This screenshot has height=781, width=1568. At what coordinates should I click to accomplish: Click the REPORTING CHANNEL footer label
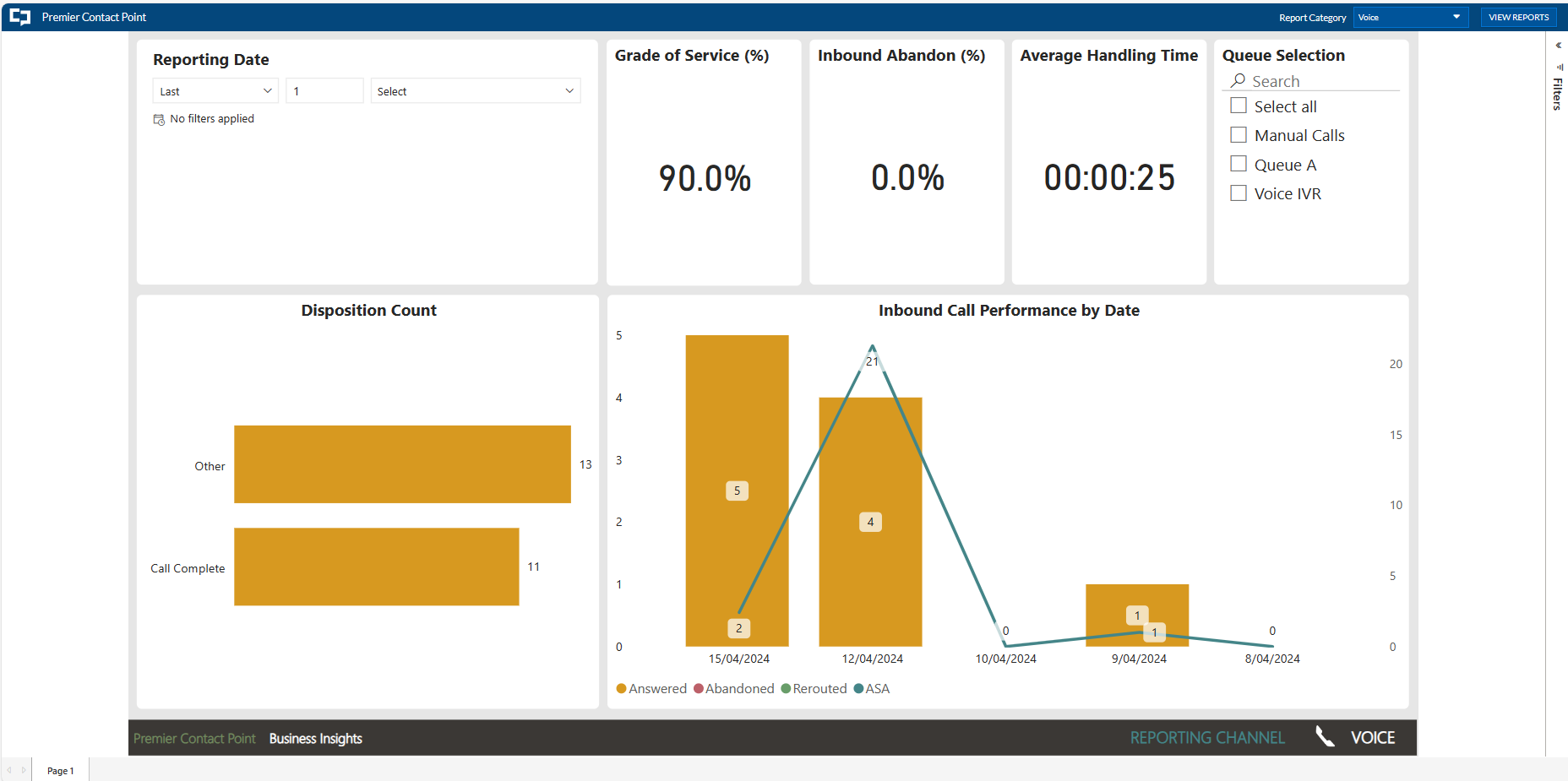[x=1207, y=738]
